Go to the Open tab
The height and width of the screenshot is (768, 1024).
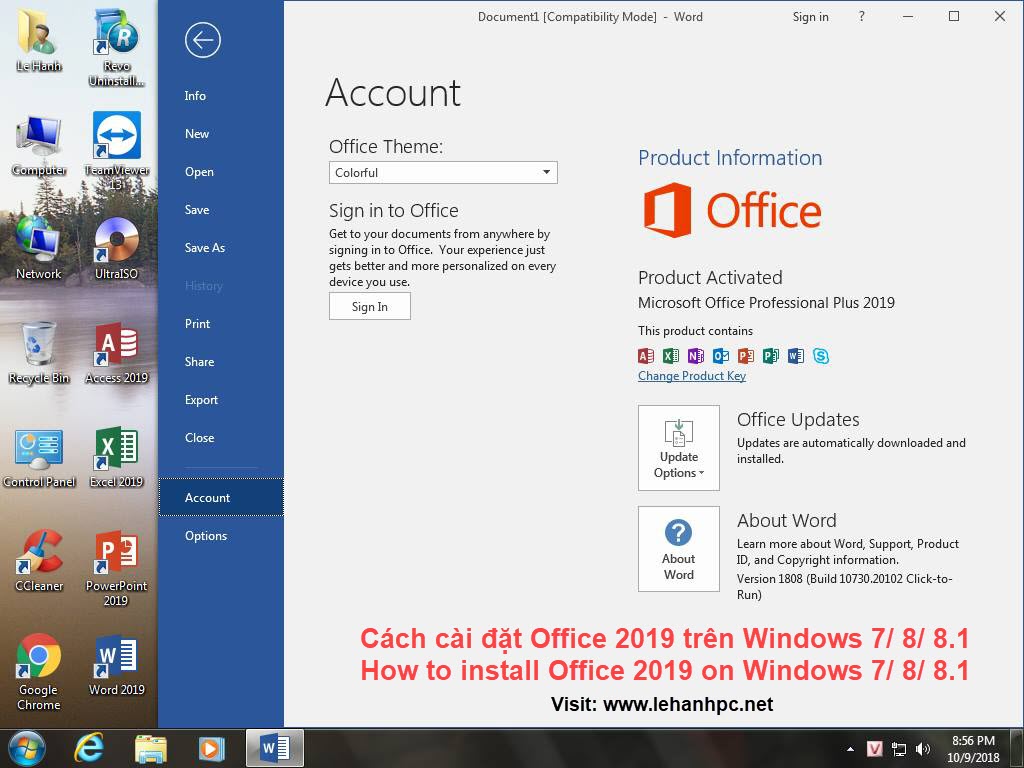click(x=221, y=172)
